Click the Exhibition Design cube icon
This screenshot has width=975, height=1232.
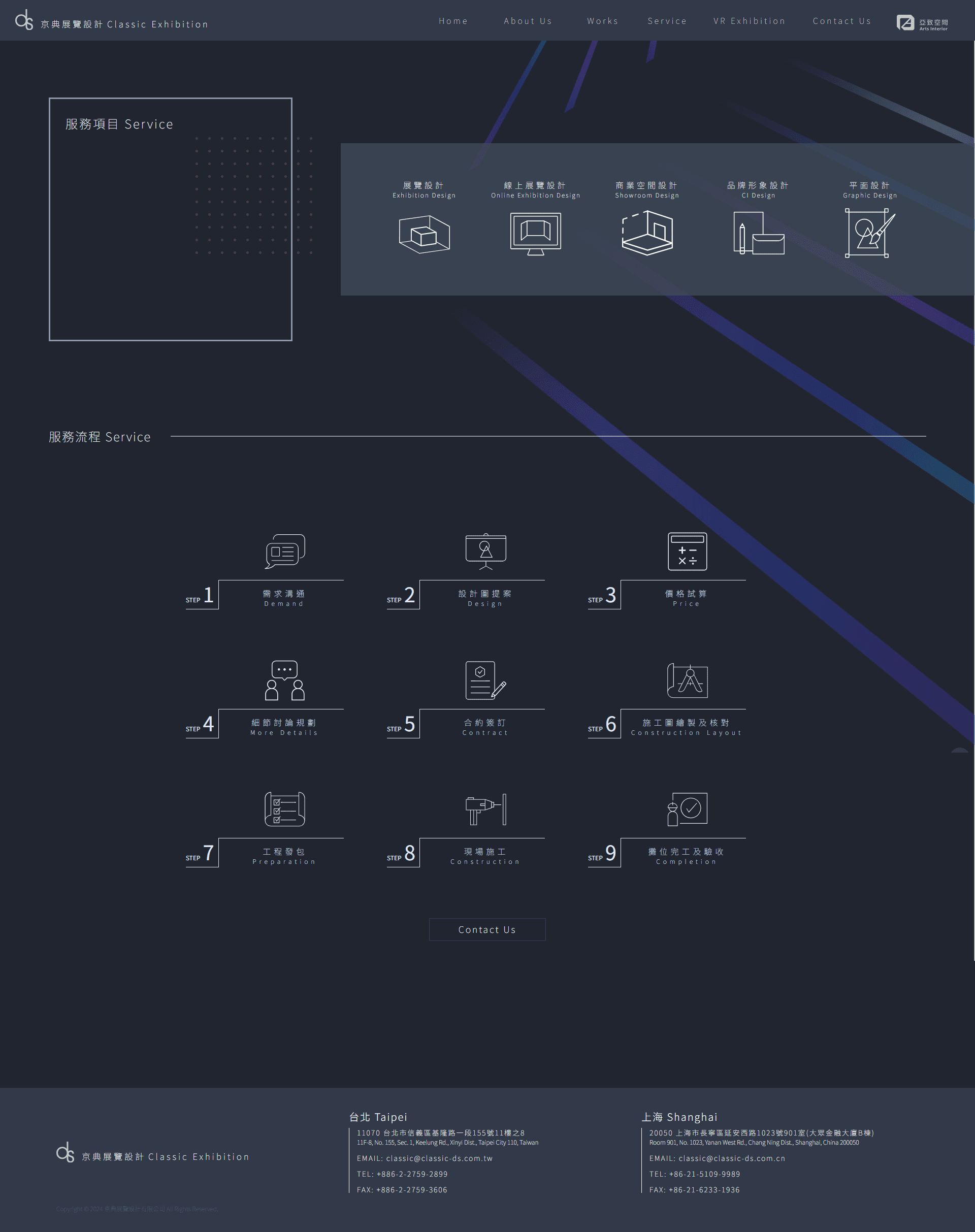pos(424,234)
